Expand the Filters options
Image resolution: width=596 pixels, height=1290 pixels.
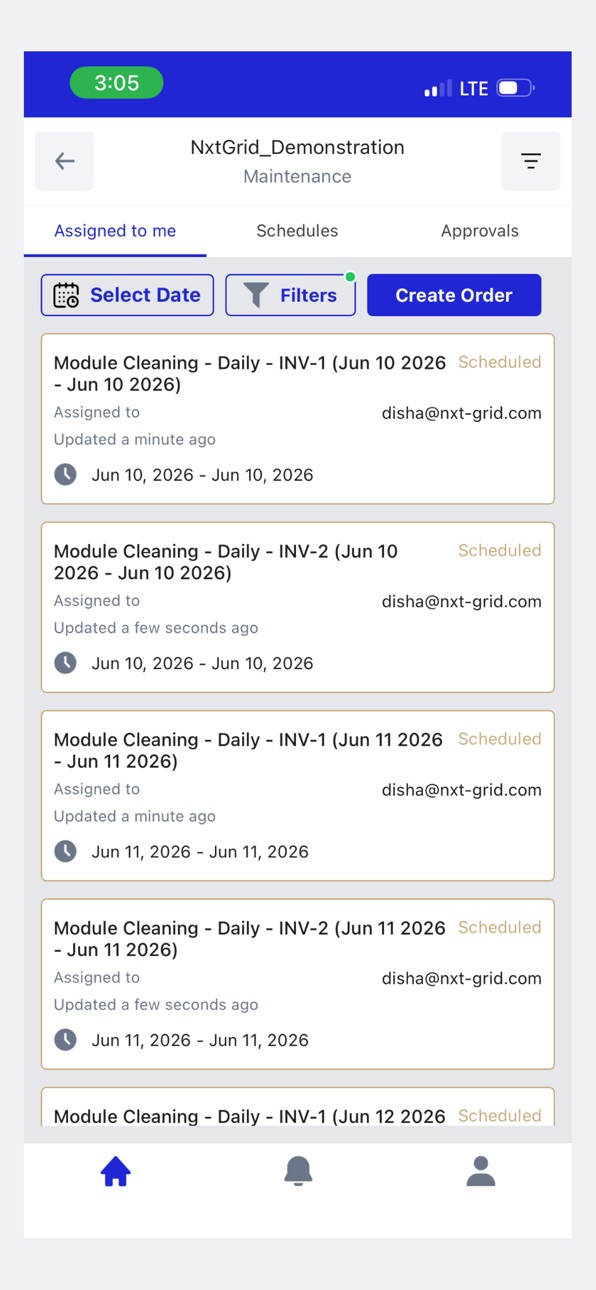(x=290, y=295)
